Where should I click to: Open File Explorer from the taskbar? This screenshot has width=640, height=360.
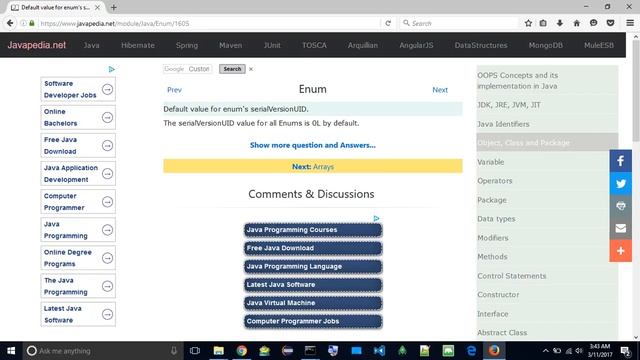218,351
